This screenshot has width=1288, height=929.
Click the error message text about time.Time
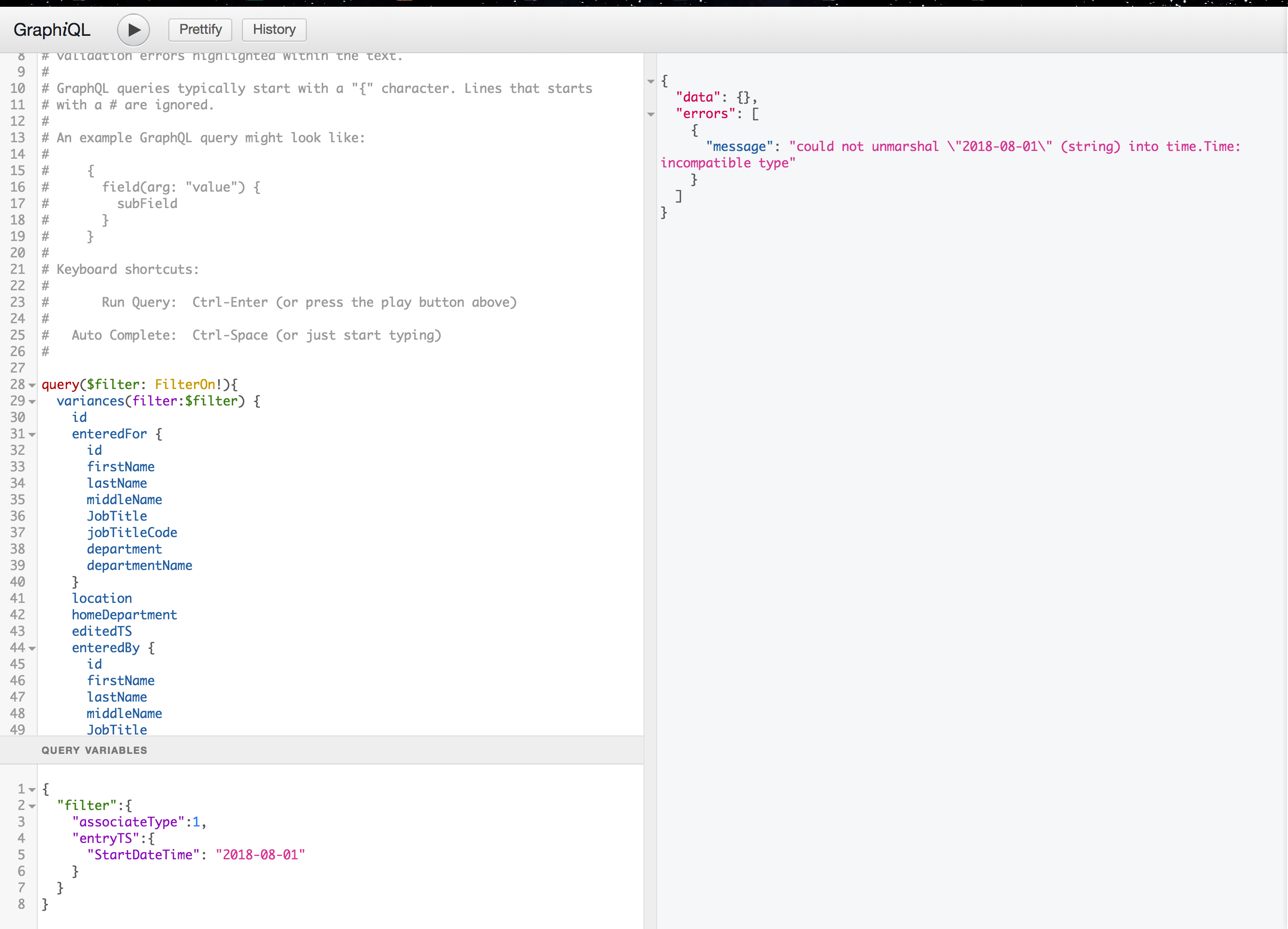click(x=951, y=155)
